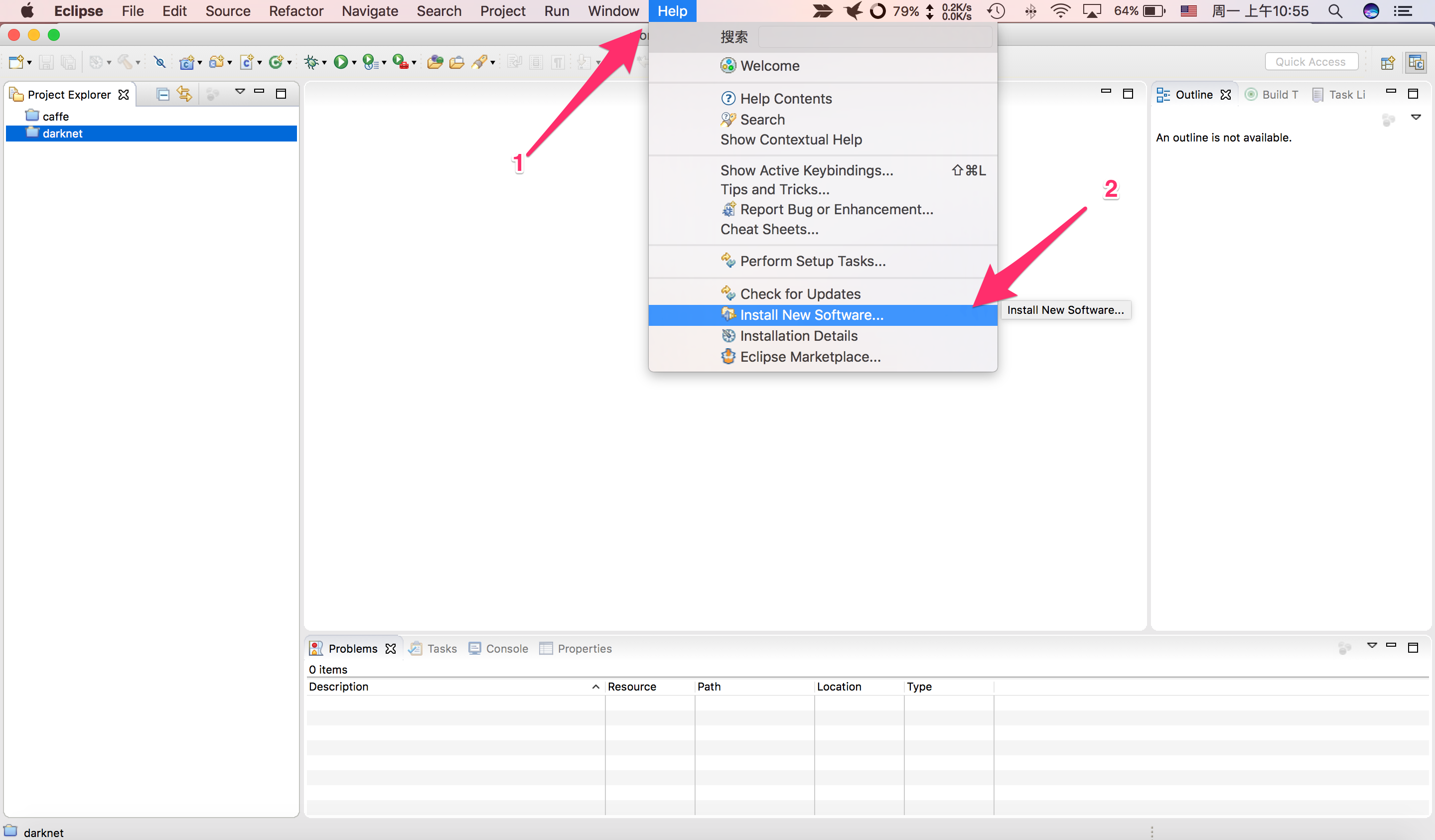1435x840 pixels.
Task: Open the Run dropdown arrow
Action: click(354, 63)
